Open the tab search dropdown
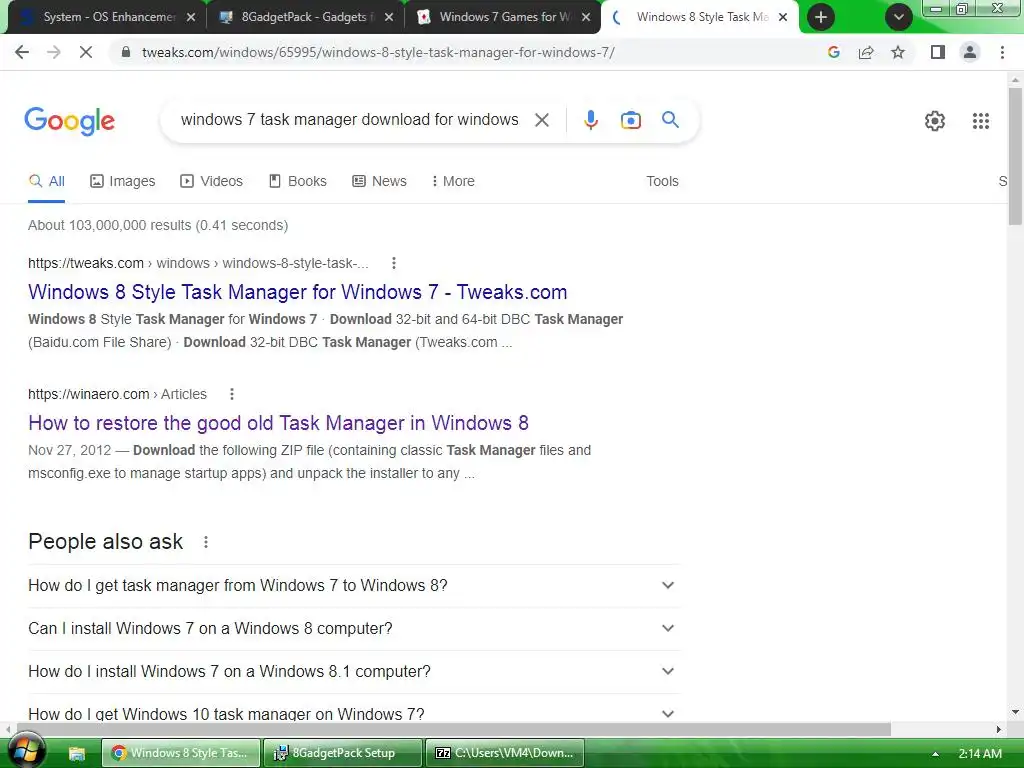The width and height of the screenshot is (1024, 768). coord(899,17)
